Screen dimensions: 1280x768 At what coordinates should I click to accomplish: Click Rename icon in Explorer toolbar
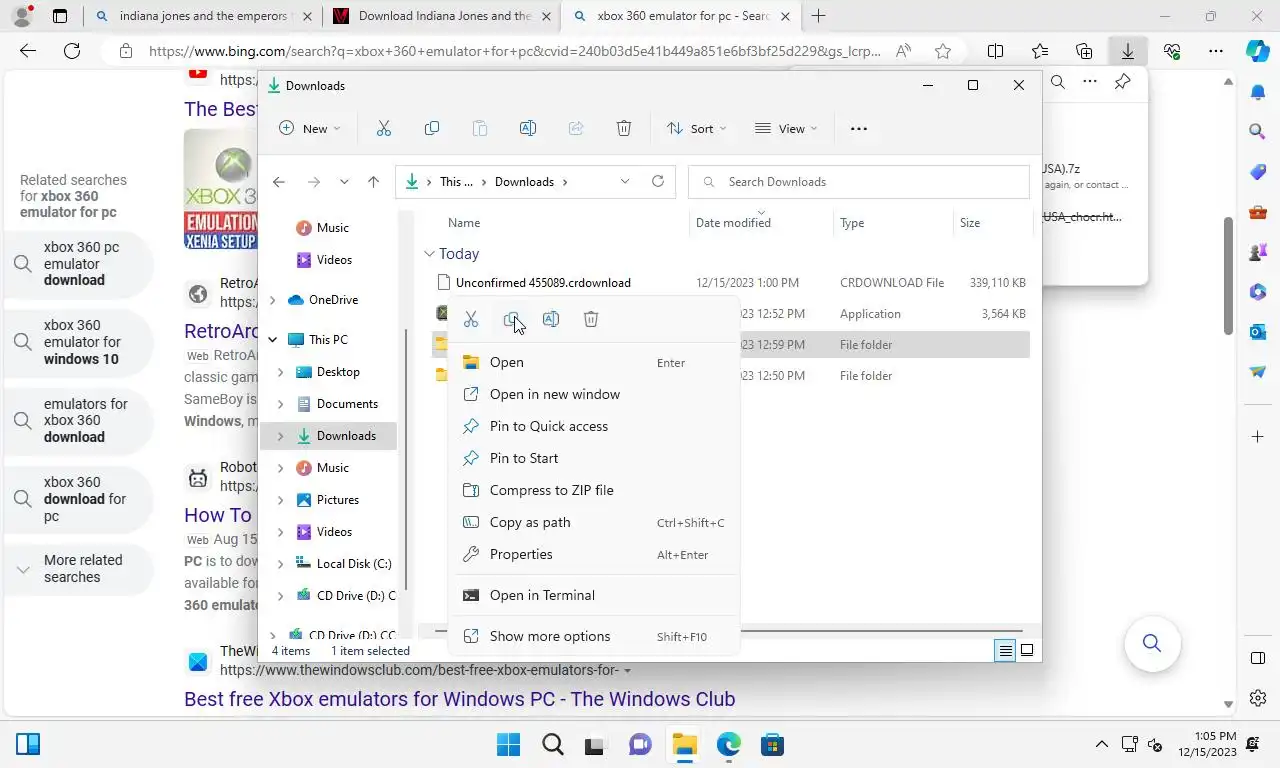pos(528,128)
